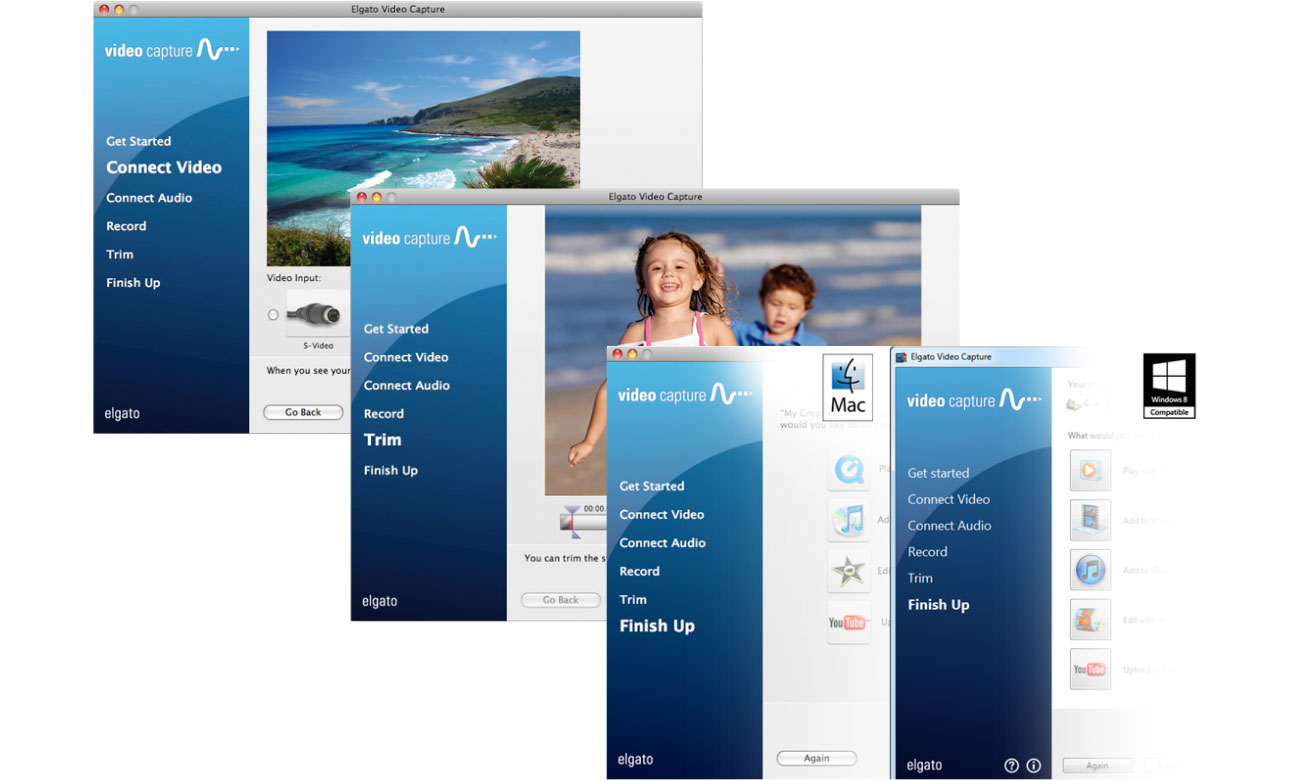Select Get Started in Mac Finish Up window
1300x780 pixels.
pos(652,486)
